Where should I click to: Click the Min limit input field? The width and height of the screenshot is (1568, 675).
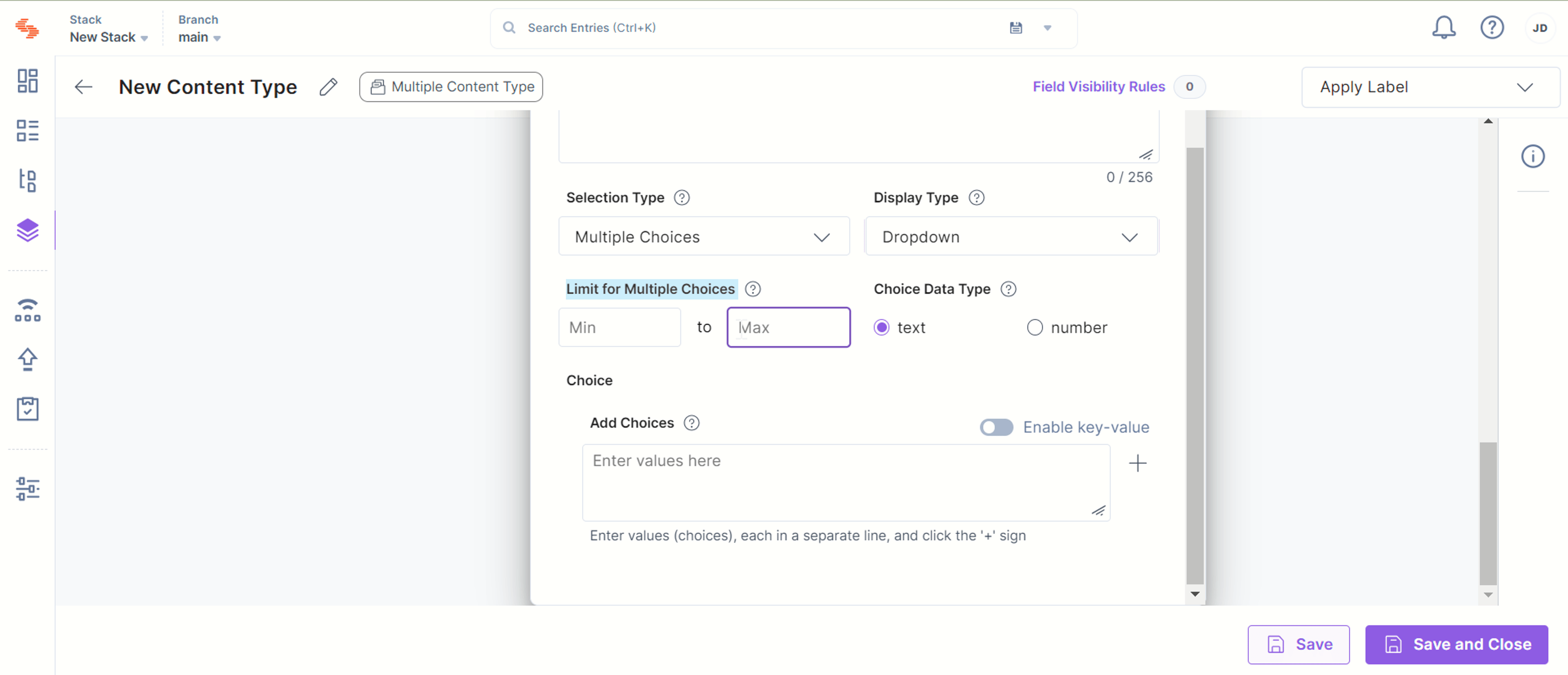pos(619,328)
